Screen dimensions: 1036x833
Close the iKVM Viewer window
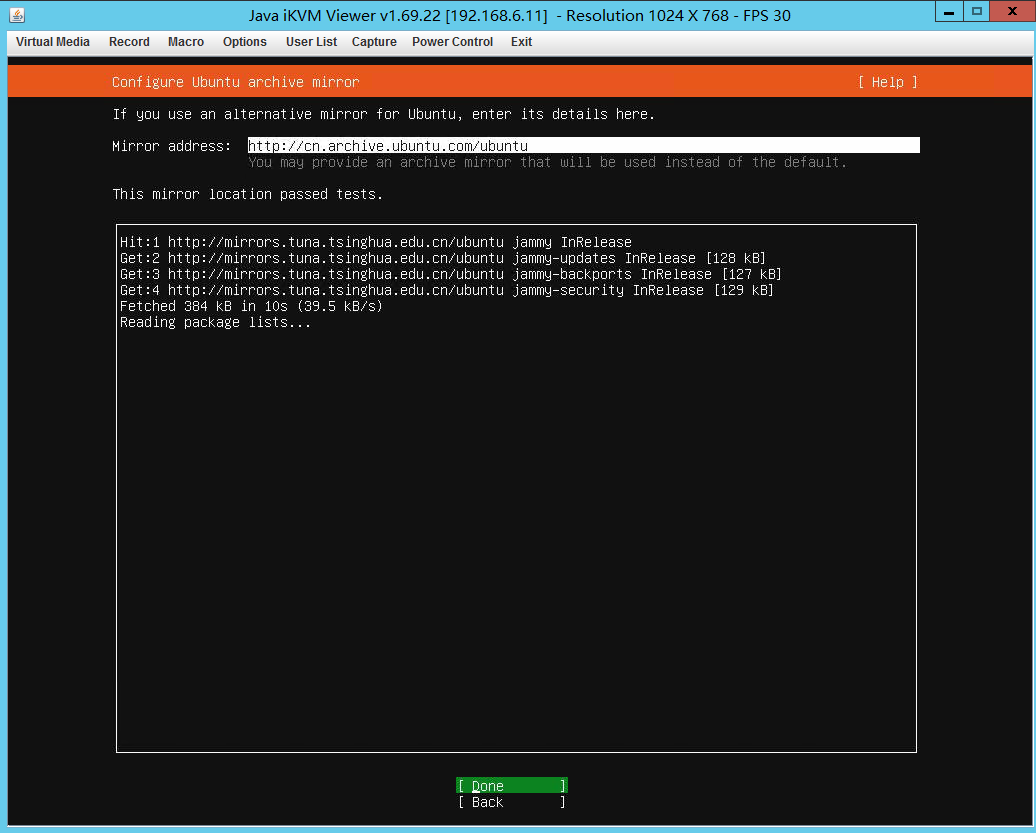pyautogui.click(x=1012, y=11)
